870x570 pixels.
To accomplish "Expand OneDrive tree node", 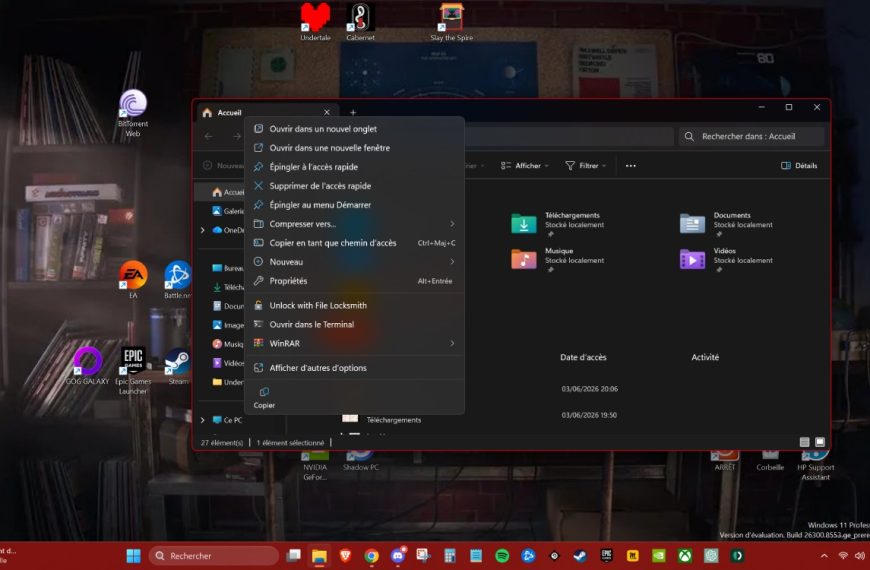I will click(203, 230).
